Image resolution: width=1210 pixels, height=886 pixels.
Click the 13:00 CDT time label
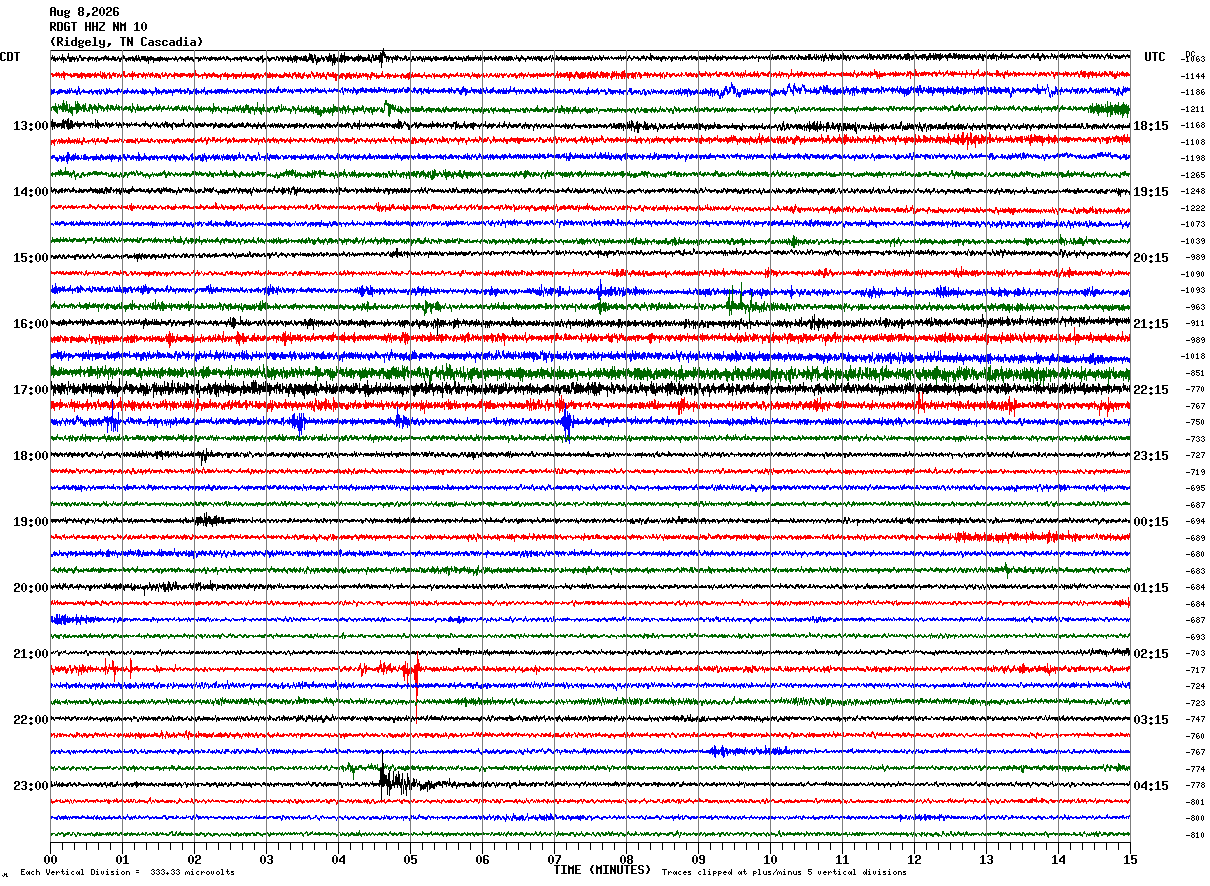(30, 126)
